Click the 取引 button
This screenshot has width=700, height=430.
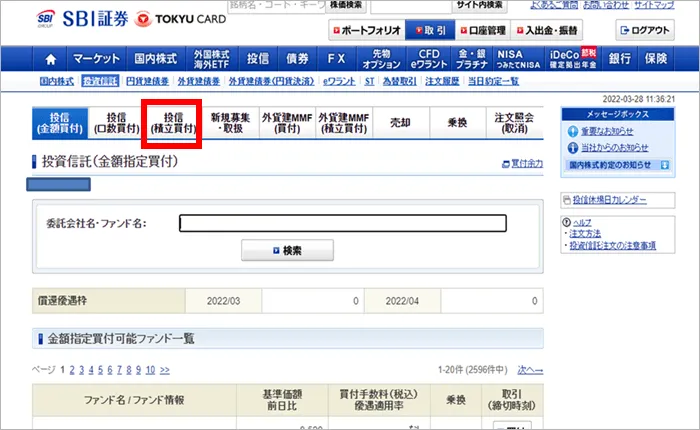(430, 30)
